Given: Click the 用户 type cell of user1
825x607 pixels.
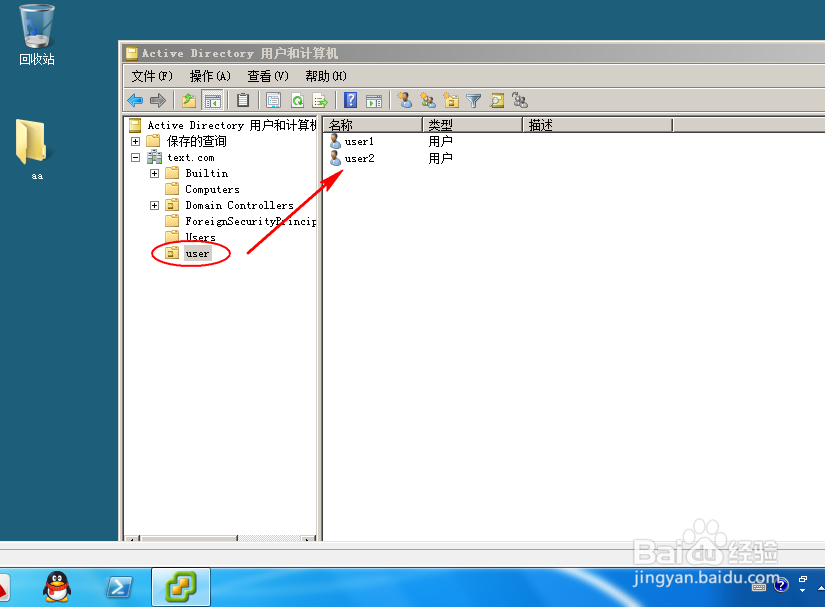Looking at the screenshot, I should (440, 141).
